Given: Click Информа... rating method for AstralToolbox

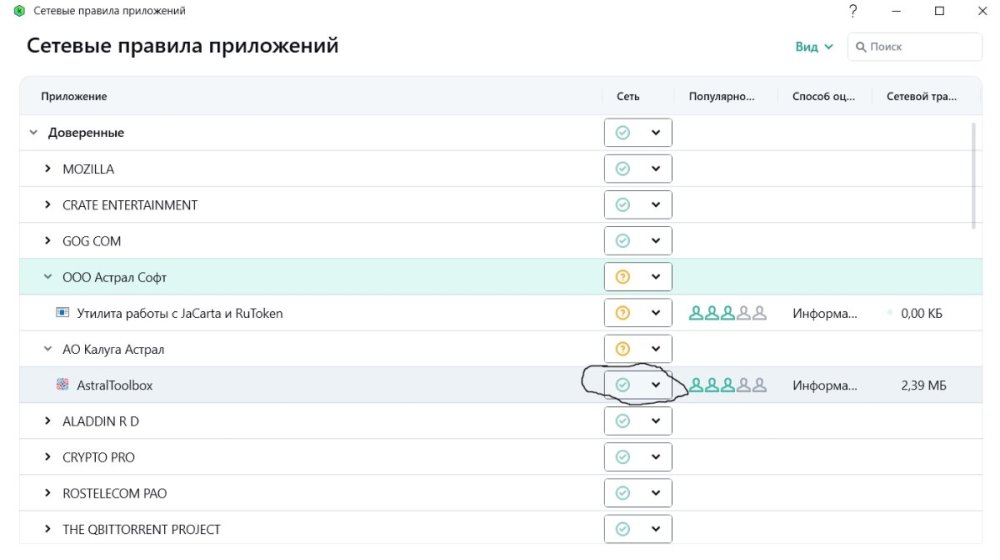Looking at the screenshot, I should (x=825, y=385).
